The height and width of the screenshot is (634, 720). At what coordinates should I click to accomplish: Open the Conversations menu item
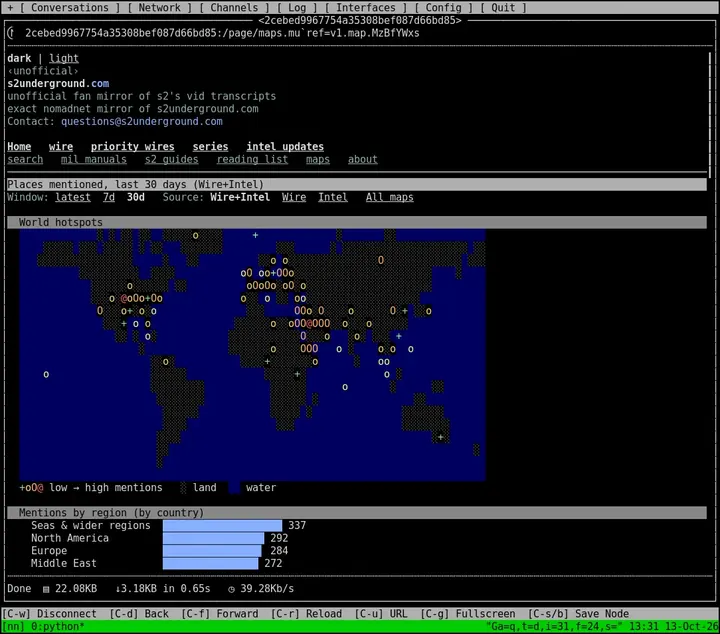click(x=70, y=7)
